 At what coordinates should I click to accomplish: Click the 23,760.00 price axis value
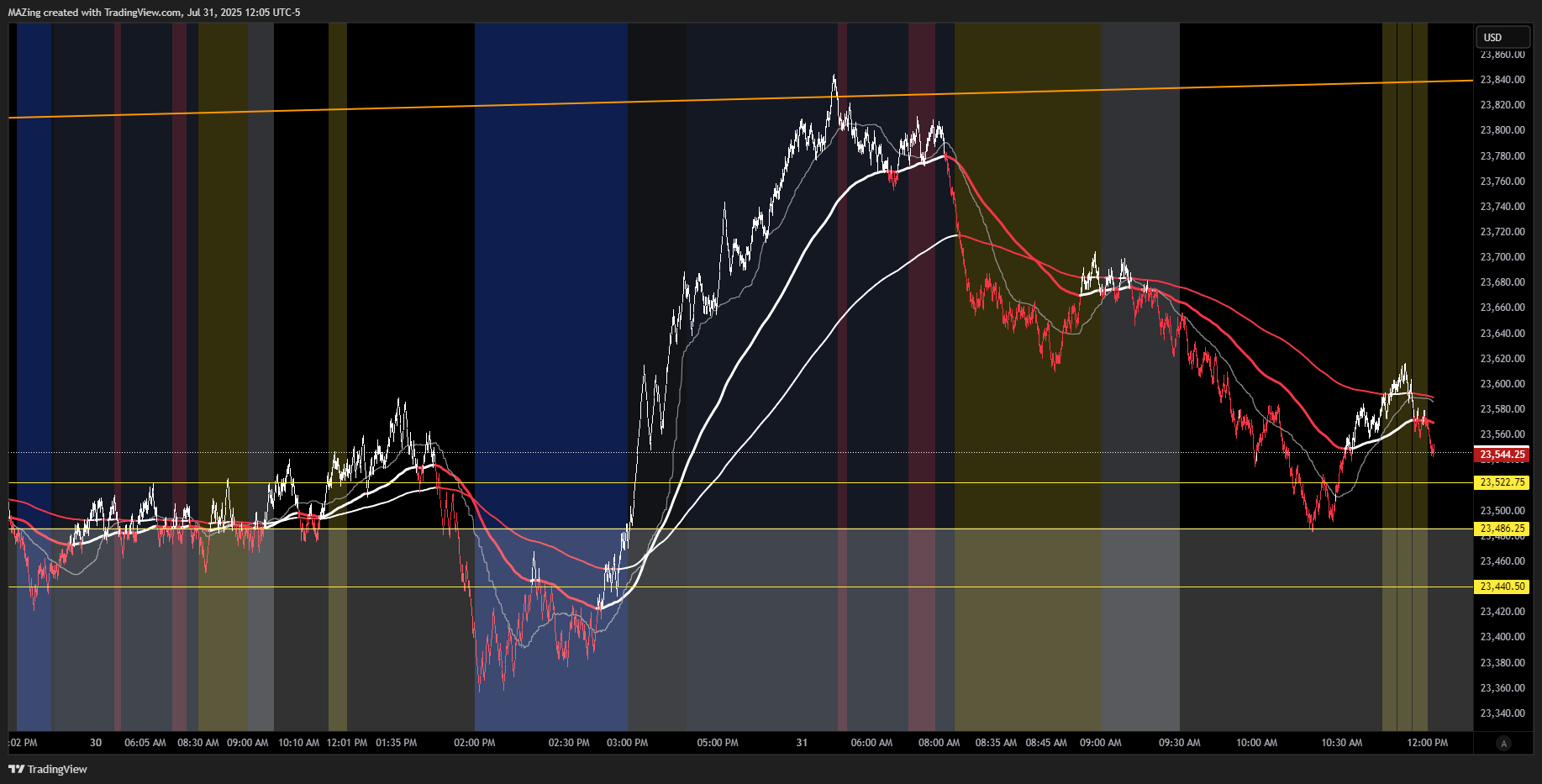tap(1503, 182)
